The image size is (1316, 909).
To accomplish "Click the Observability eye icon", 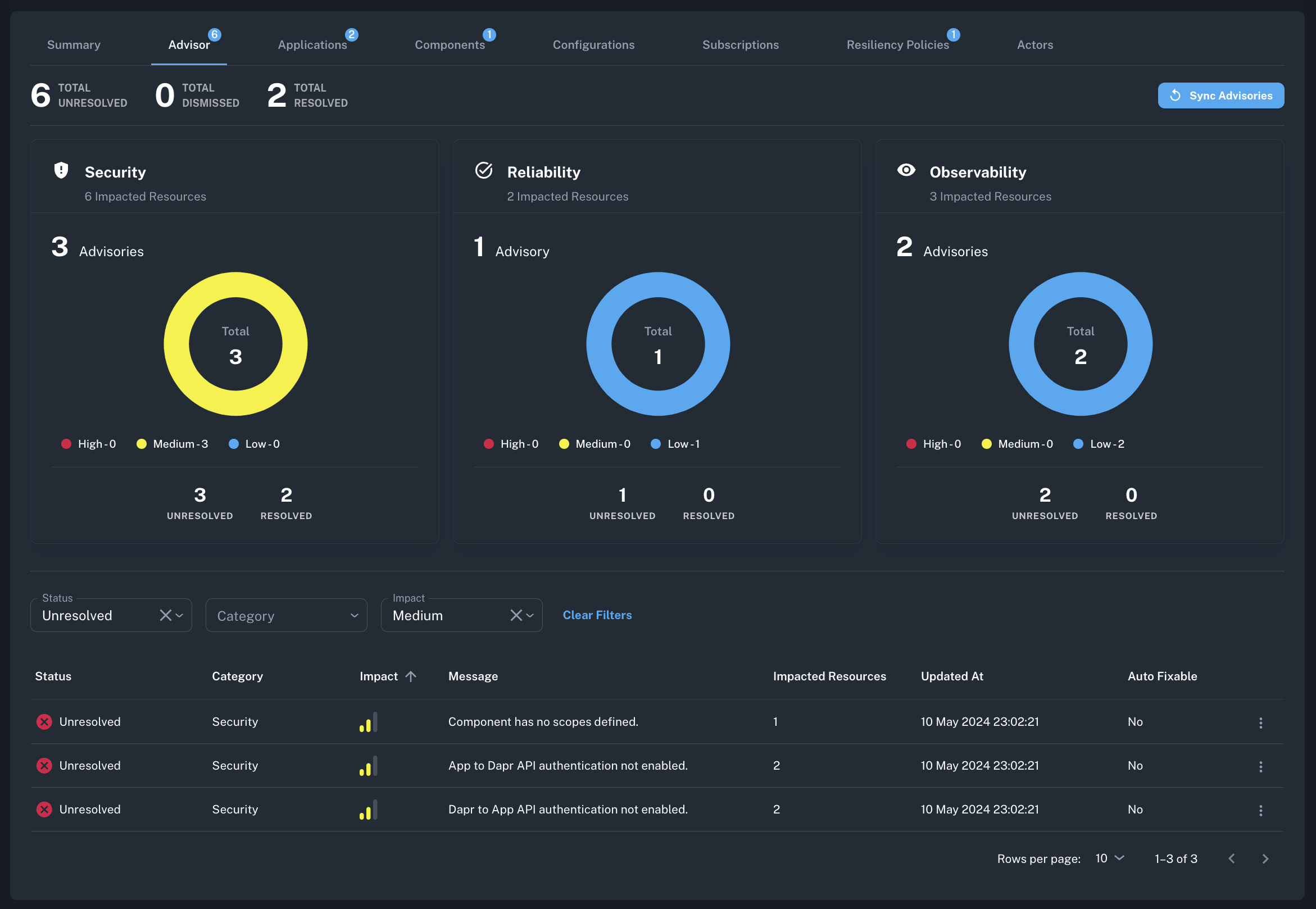I will 906,170.
